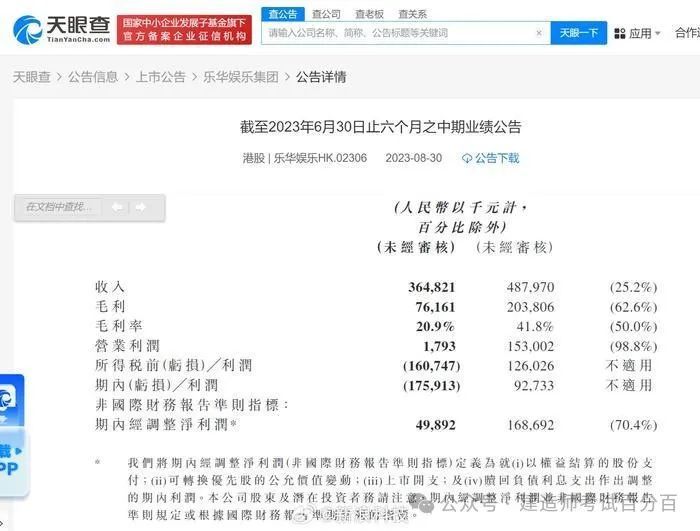Open the 合作 menu item

pos(688,33)
